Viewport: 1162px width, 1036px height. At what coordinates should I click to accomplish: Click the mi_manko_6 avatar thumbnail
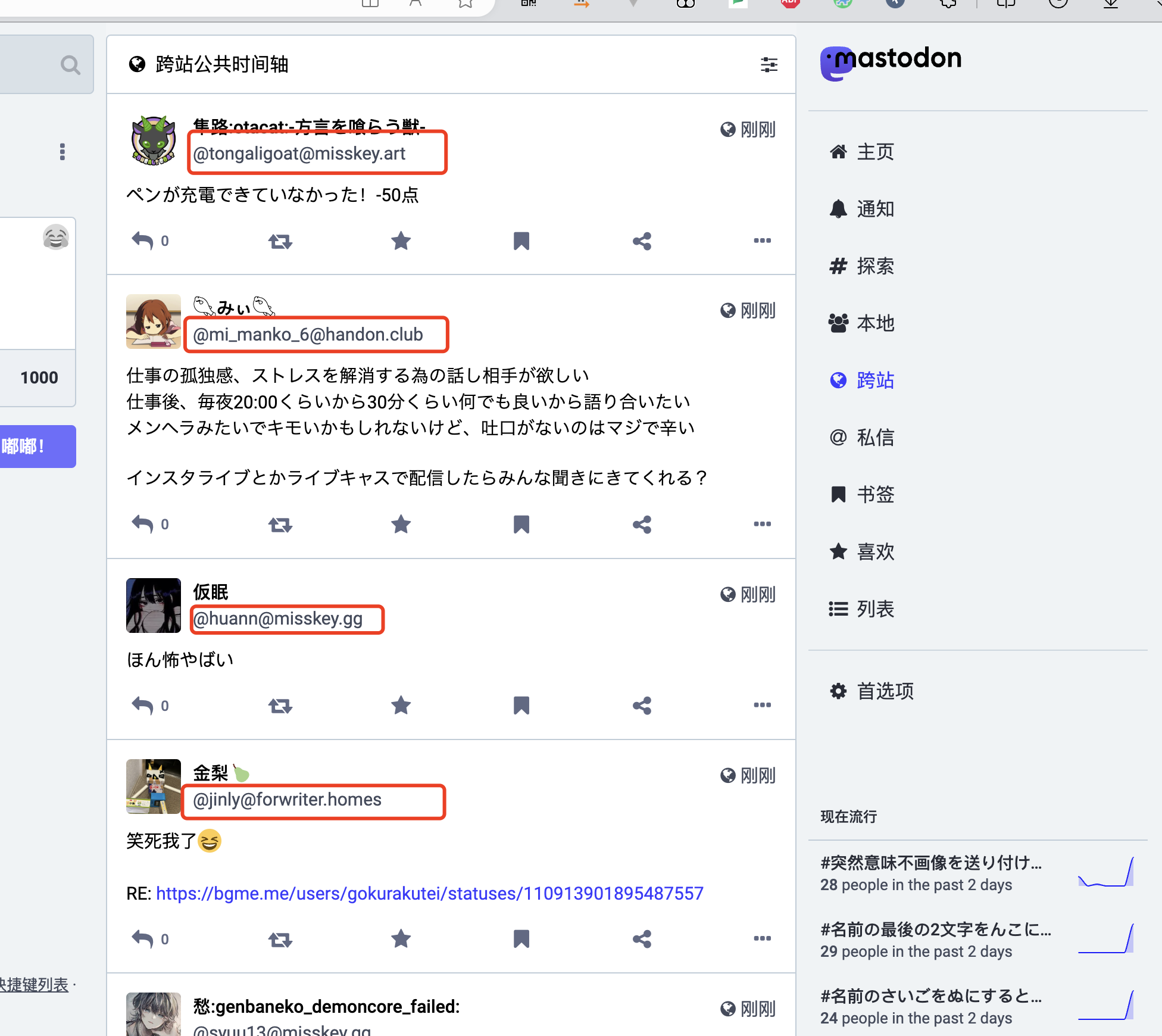point(154,322)
